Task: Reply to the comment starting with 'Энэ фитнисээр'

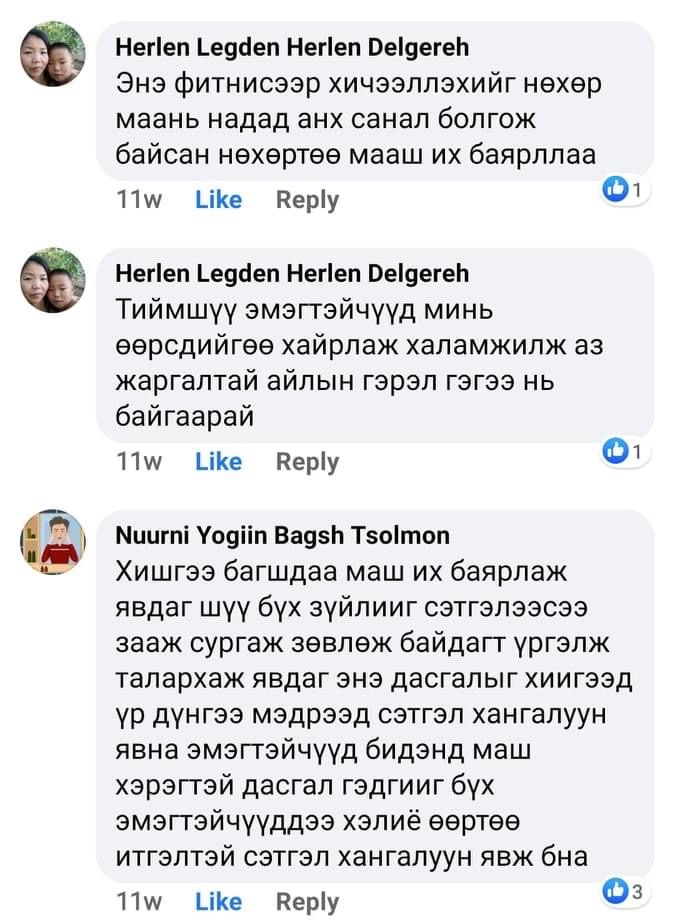Action: [x=307, y=200]
